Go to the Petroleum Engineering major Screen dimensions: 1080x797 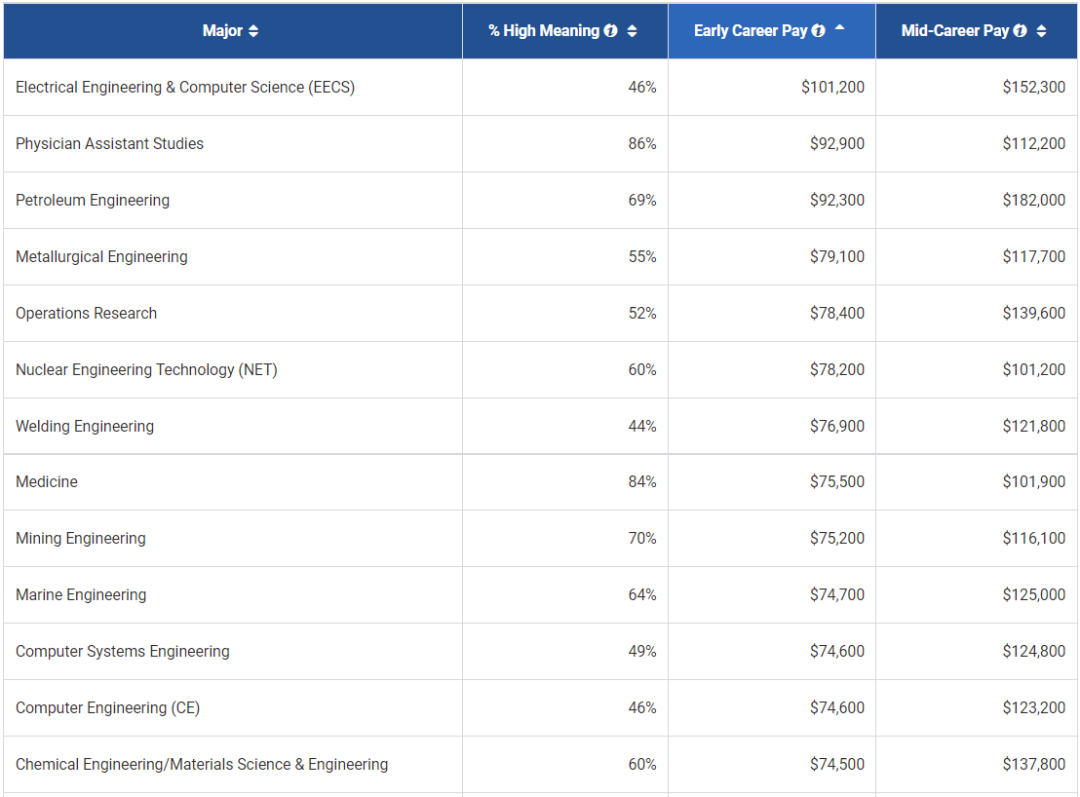pos(92,200)
